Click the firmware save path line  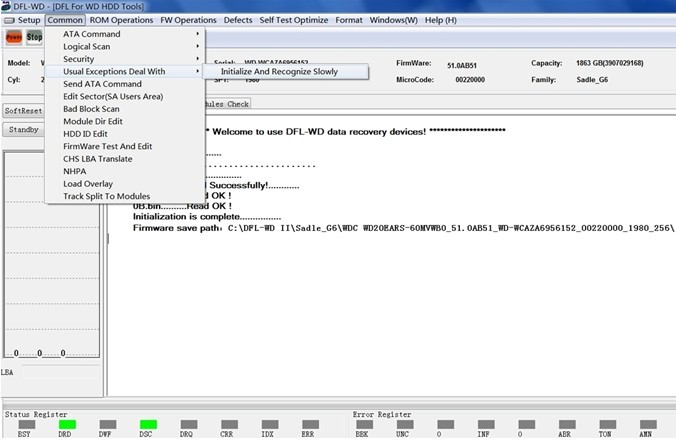coord(404,228)
